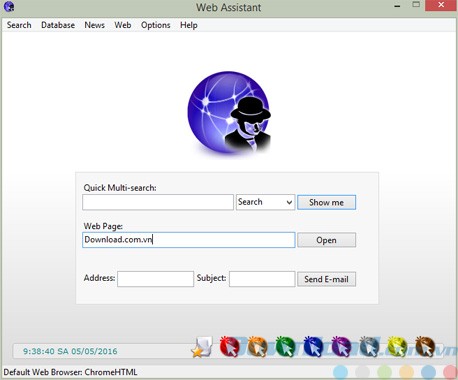
Task: Click the orange cursor globe icon
Action: point(258,347)
